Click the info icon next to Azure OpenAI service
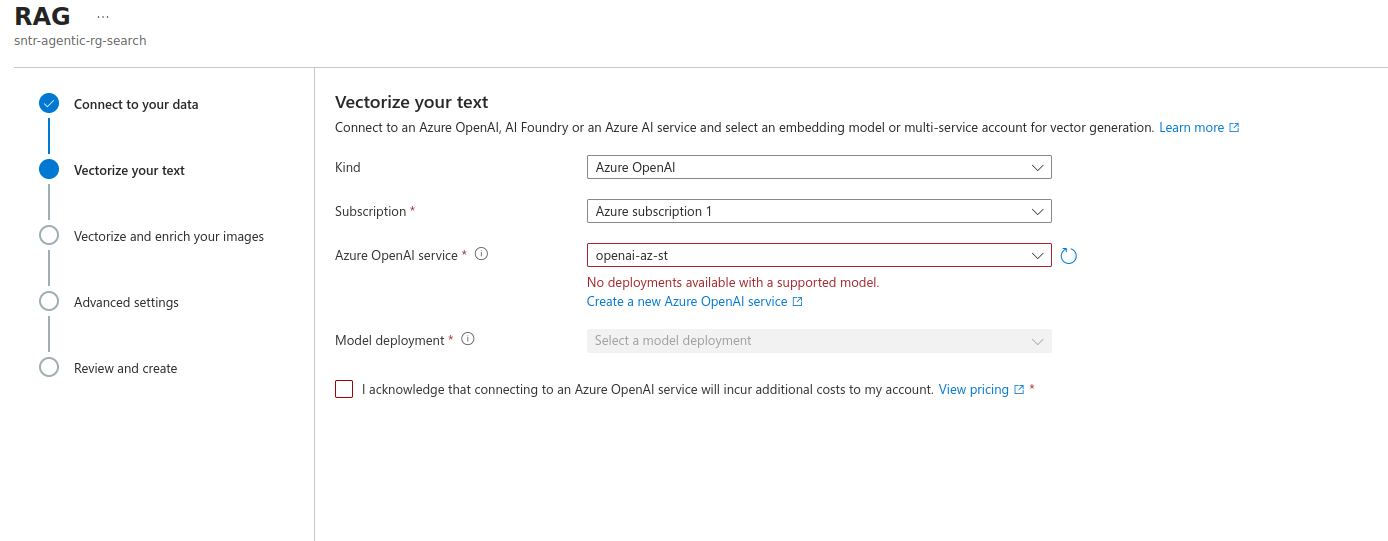 [x=481, y=254]
